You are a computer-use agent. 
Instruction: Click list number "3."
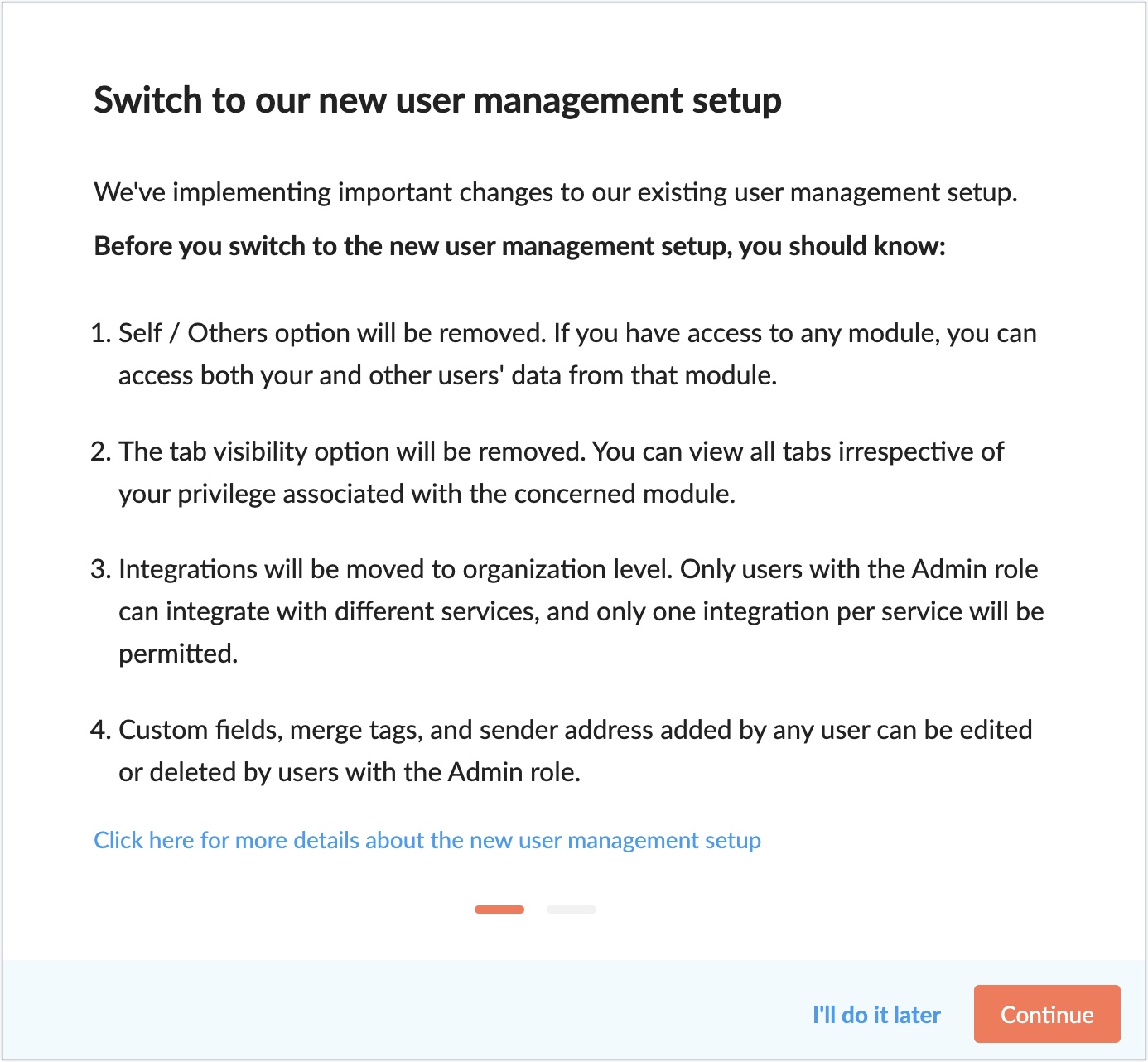101,569
